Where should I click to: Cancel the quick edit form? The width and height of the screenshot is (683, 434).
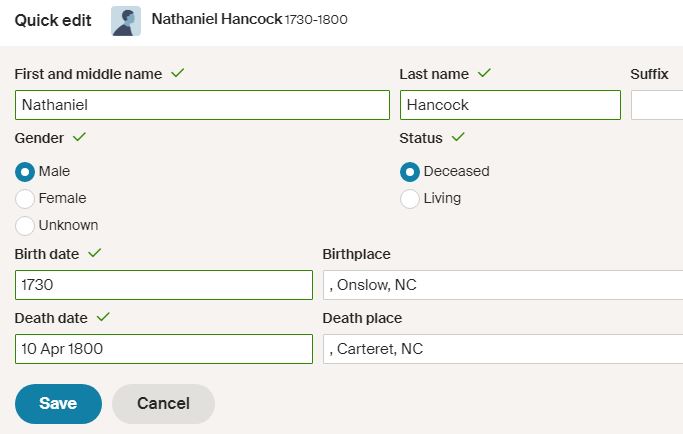163,404
